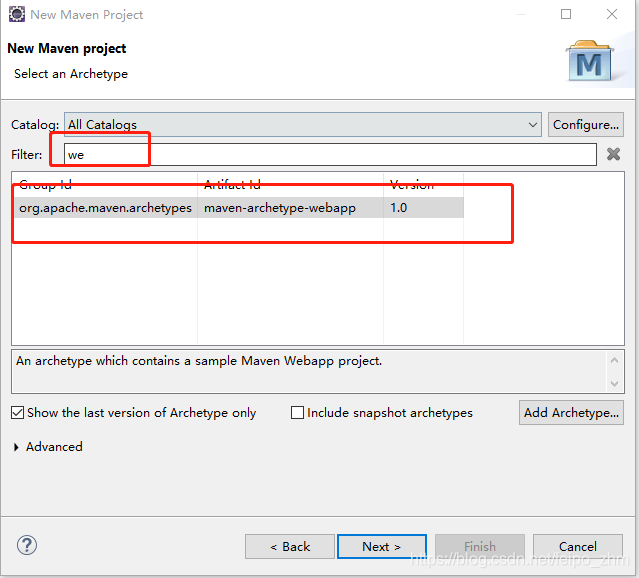Expand the Advanced section
Screen dimensions: 639x578
coord(16,447)
